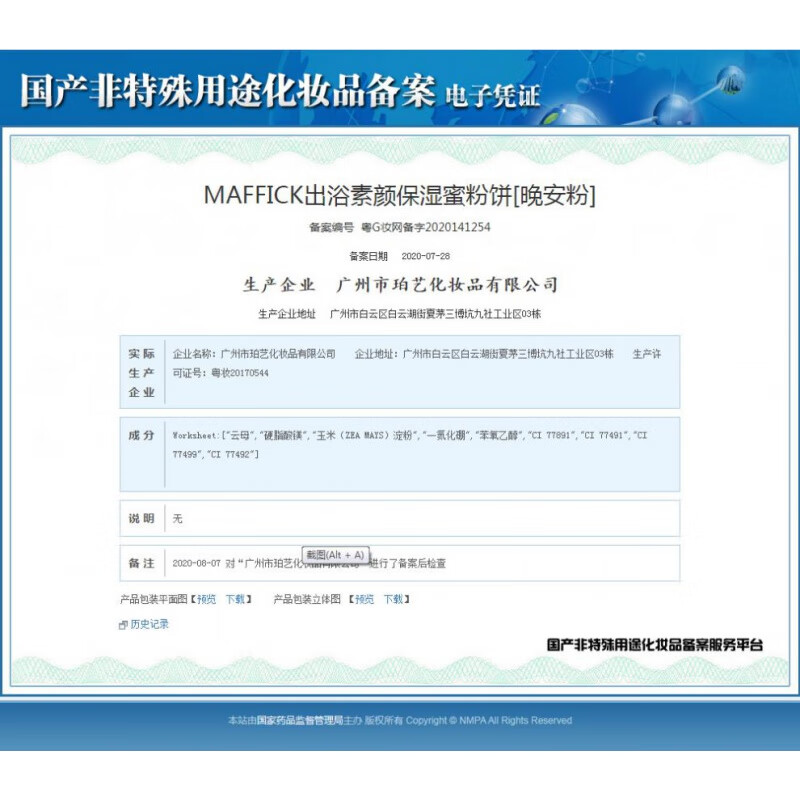
Task: Download the 产品包装平面图 flat packaging image
Action: tap(235, 599)
